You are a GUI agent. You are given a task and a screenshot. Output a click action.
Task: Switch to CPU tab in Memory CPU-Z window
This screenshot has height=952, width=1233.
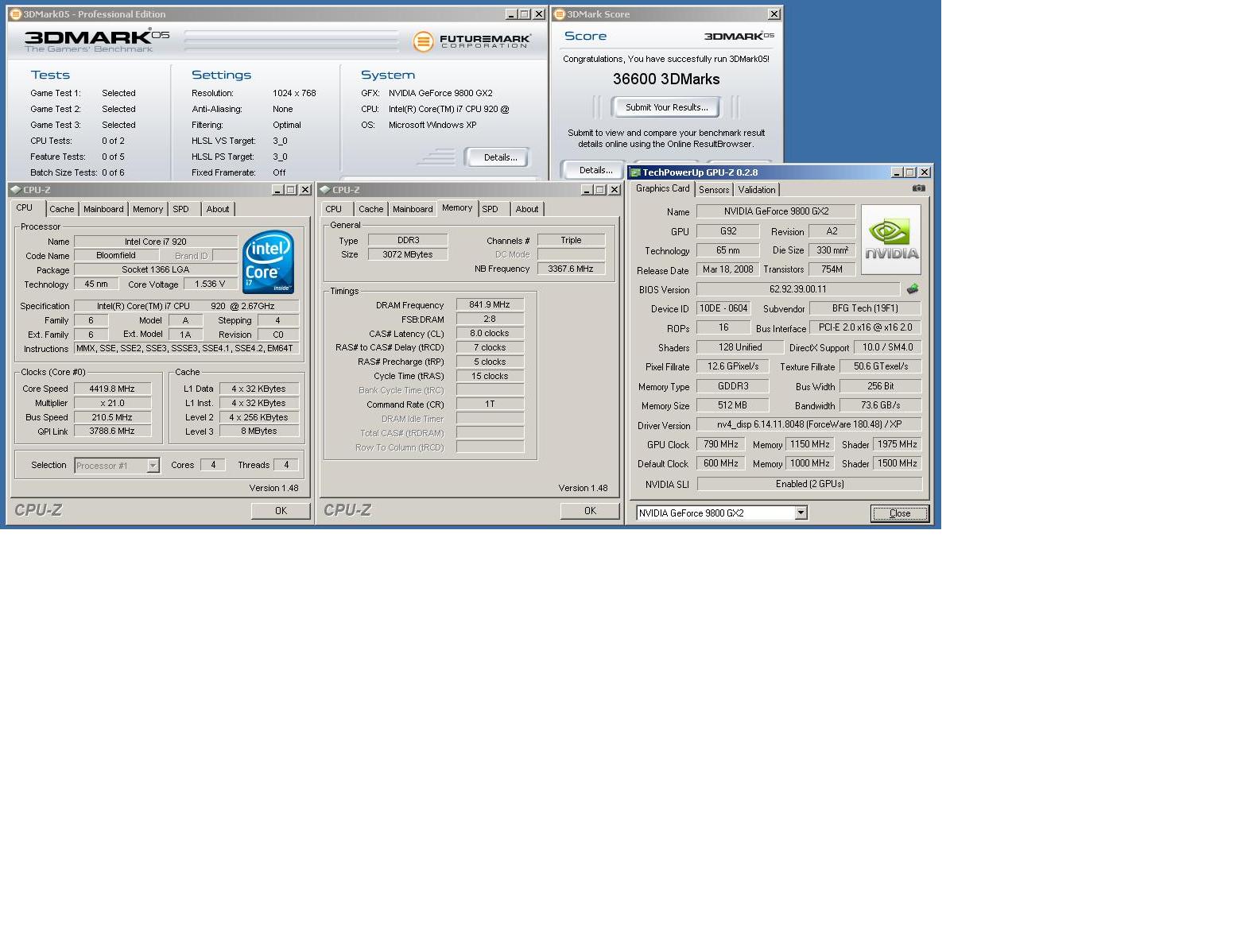[334, 209]
